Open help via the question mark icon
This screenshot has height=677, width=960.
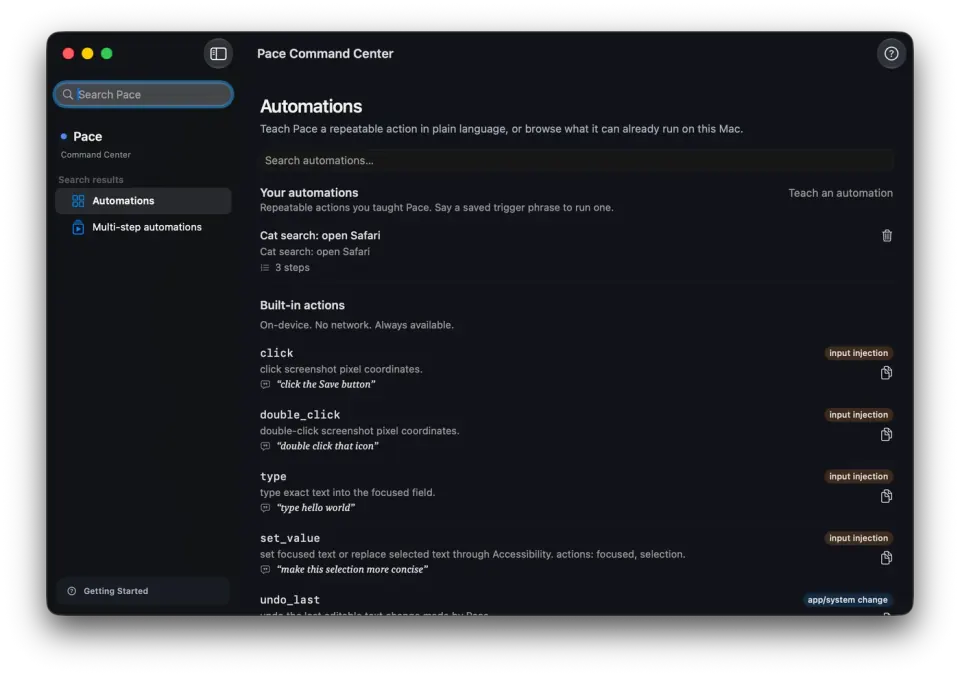click(890, 54)
